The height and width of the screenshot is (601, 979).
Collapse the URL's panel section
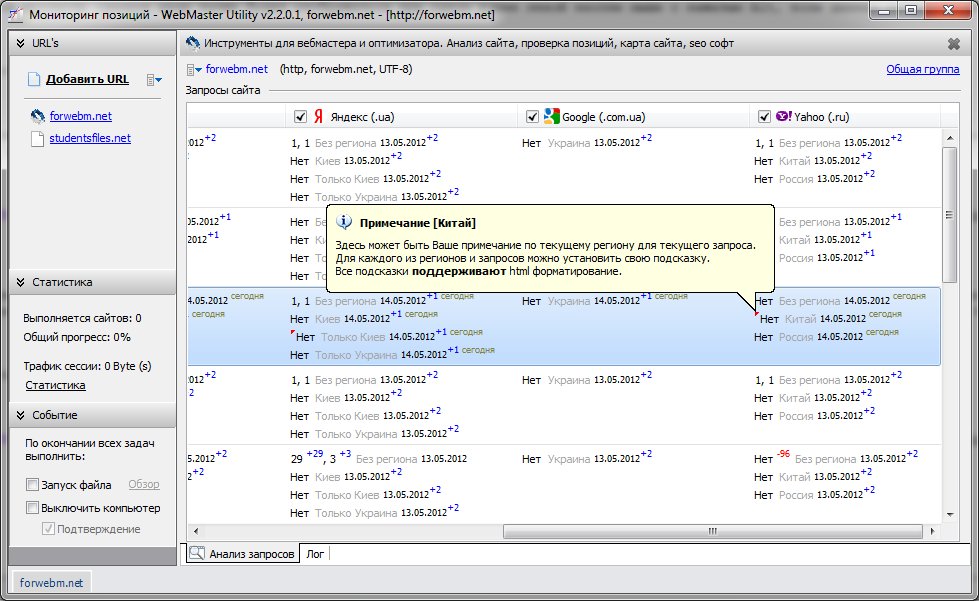(x=20, y=44)
